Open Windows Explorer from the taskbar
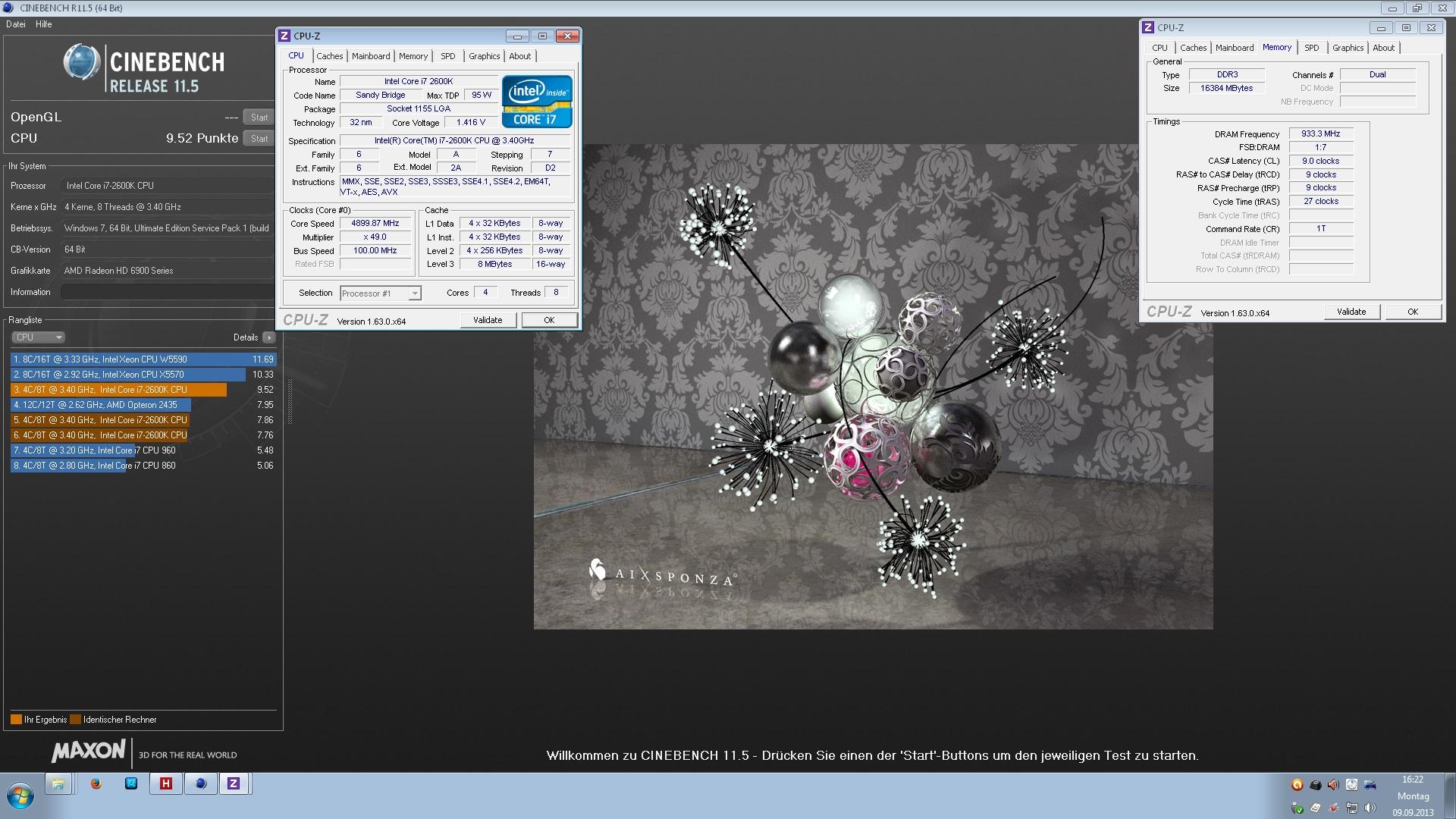The width and height of the screenshot is (1456, 819). (x=58, y=784)
